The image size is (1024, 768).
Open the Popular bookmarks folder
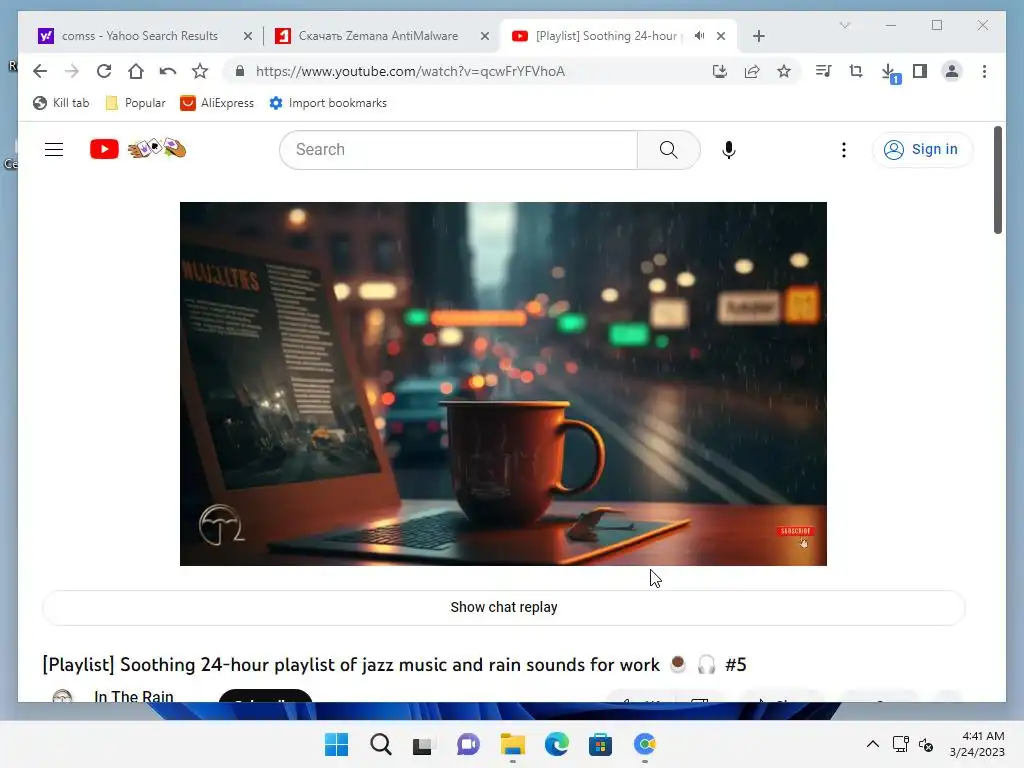(136, 103)
